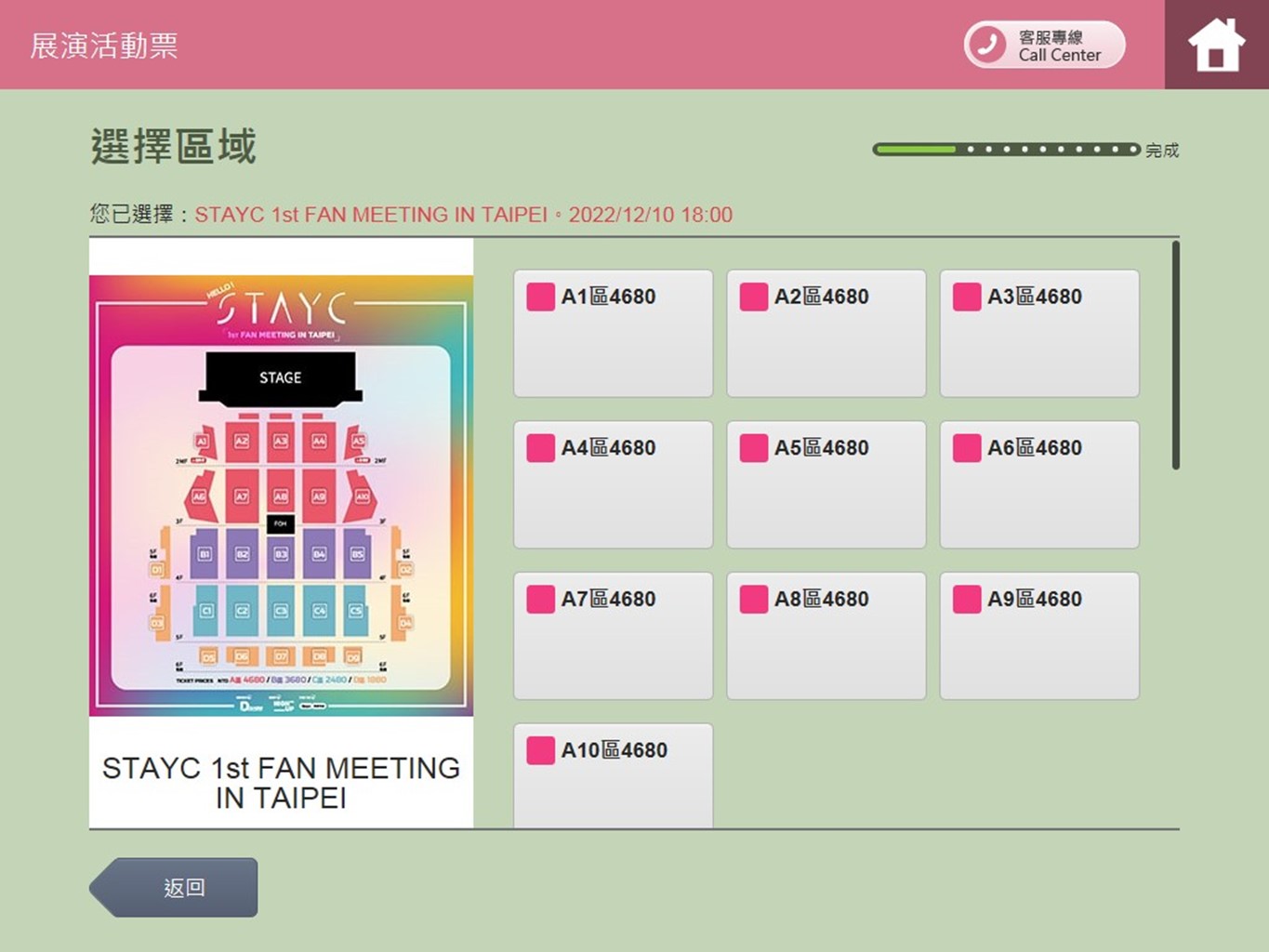Image resolution: width=1269 pixels, height=952 pixels.
Task: Go to the home screen via house icon
Action: click(x=1215, y=45)
